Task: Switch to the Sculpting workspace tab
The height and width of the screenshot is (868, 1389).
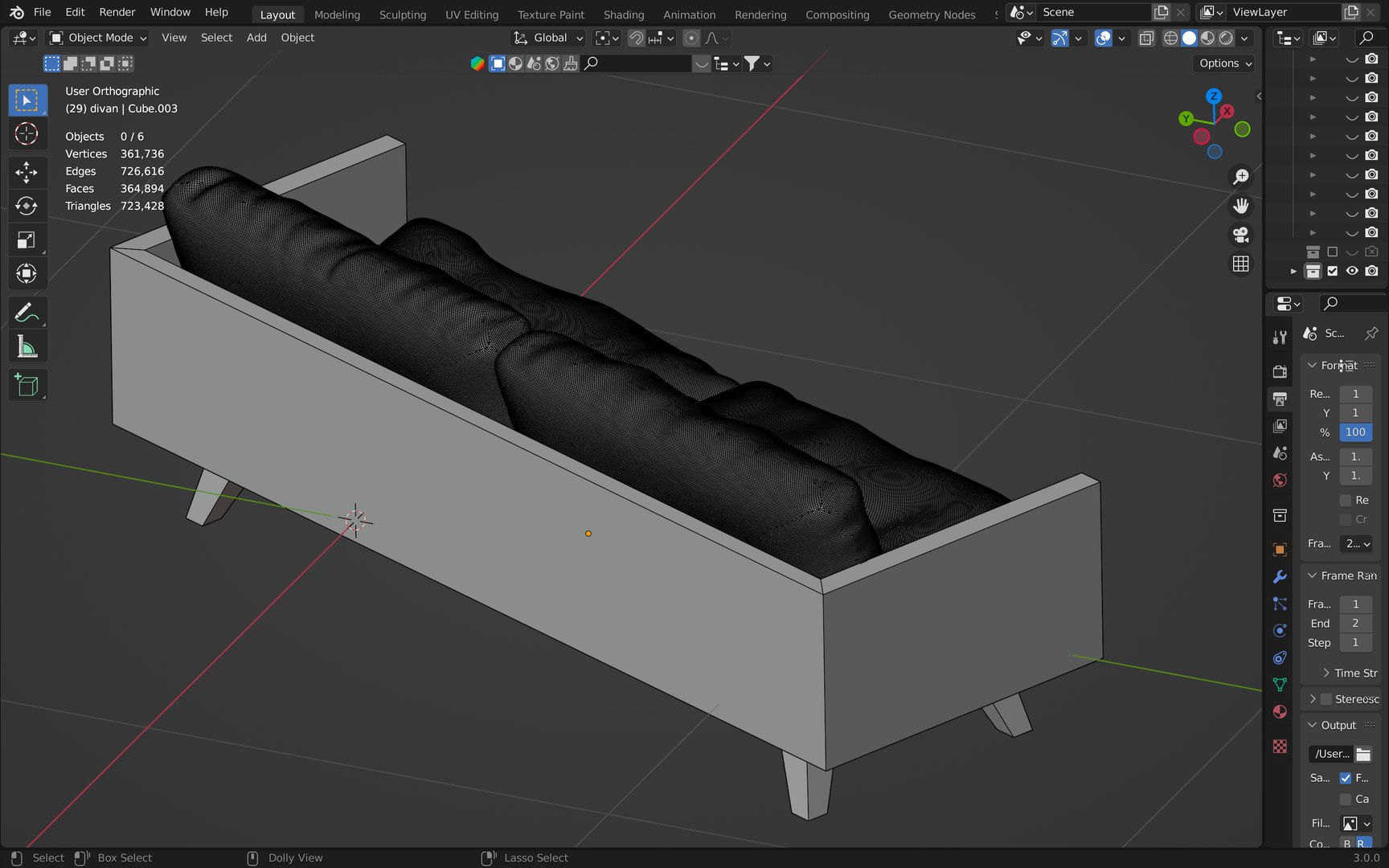Action: 403,14
